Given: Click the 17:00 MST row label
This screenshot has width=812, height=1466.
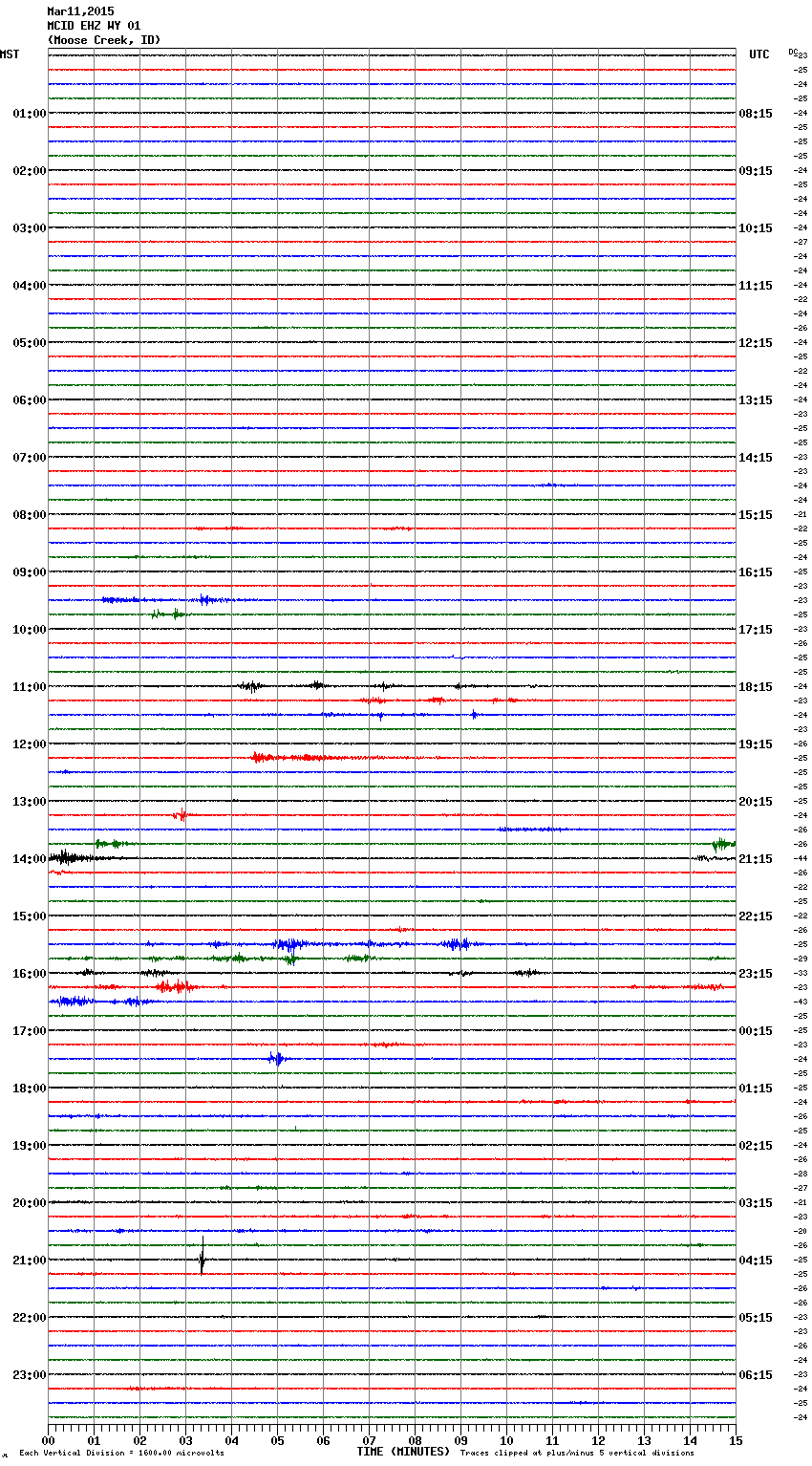Looking at the screenshot, I should click(x=30, y=1031).
